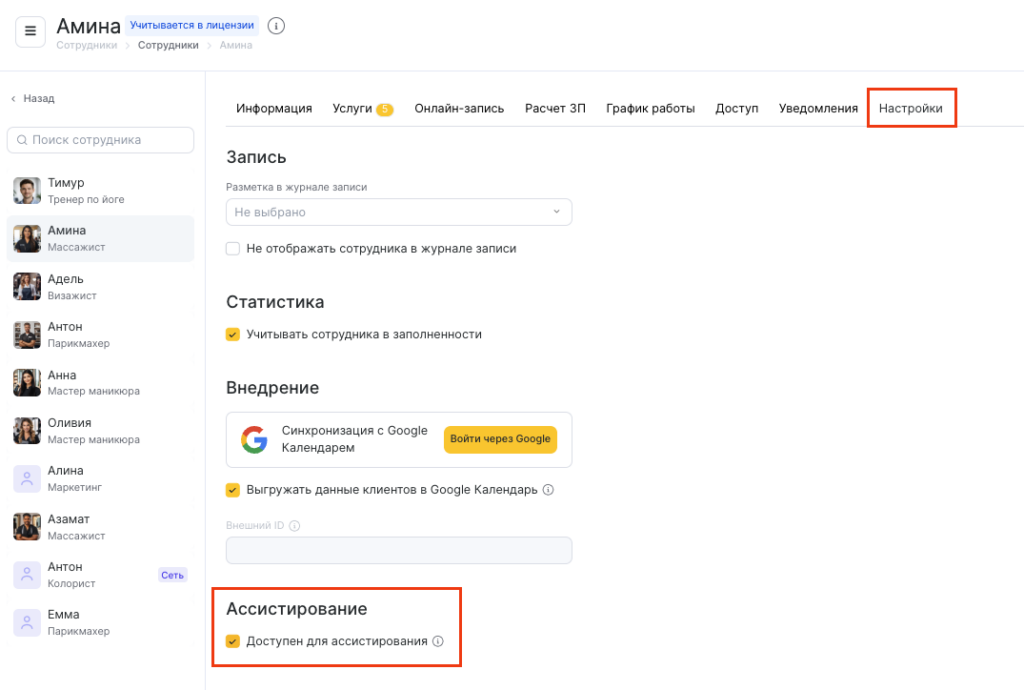Click the Google logo icon
Screen dimensions: 1024x690
(x=254, y=439)
